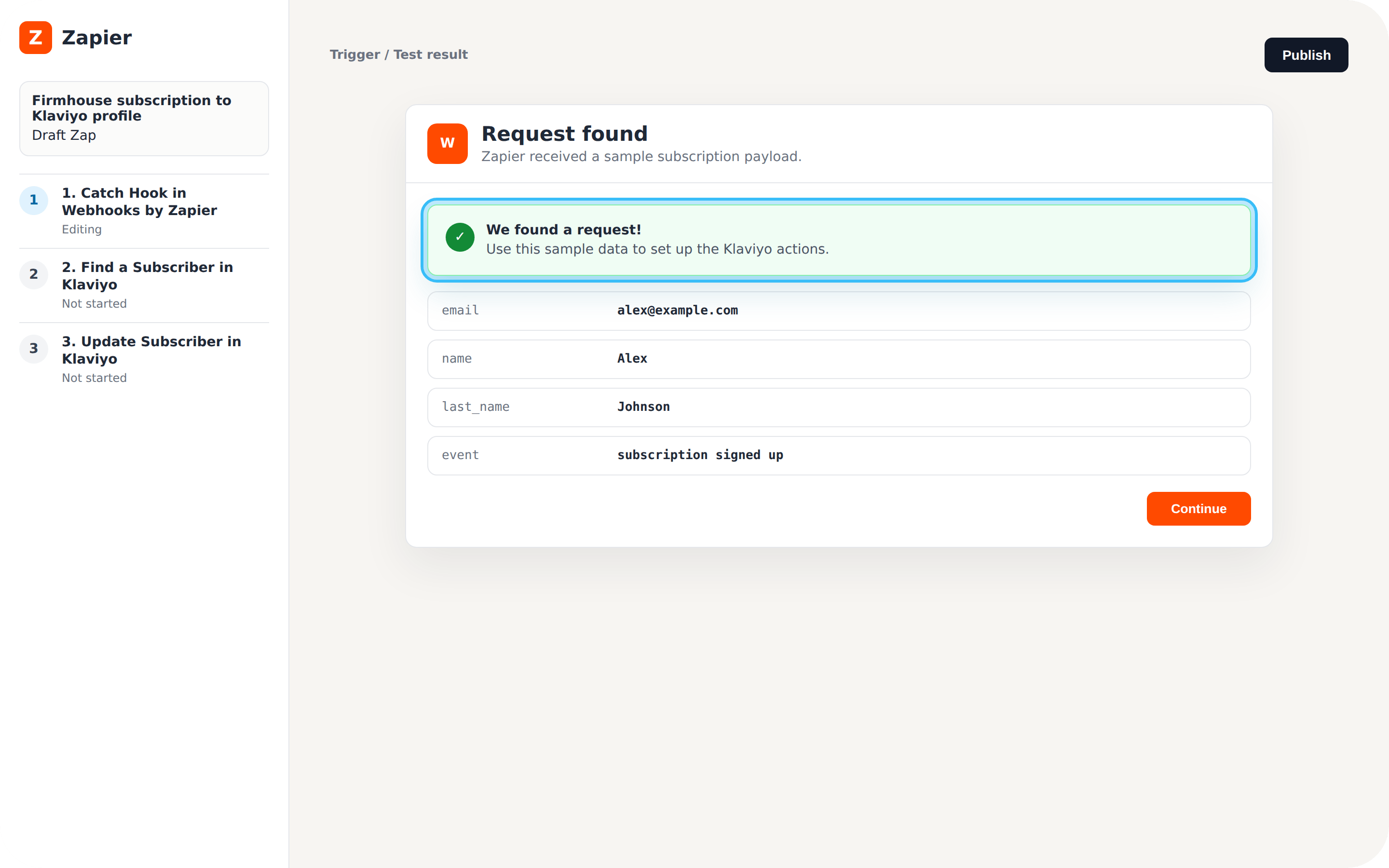Click the green success checkmark icon
The width and height of the screenshot is (1389, 868).
tap(460, 237)
